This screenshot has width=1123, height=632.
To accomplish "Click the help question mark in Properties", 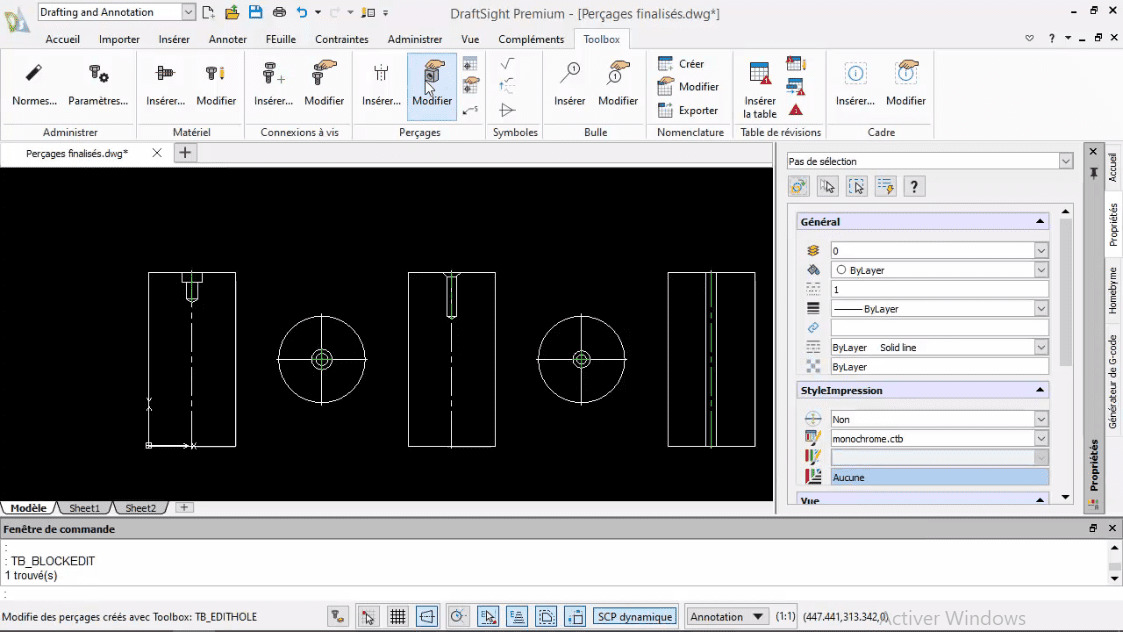I will 914,187.
